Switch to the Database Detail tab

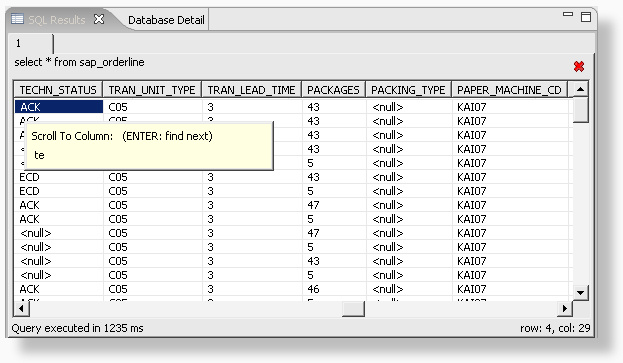point(166,20)
